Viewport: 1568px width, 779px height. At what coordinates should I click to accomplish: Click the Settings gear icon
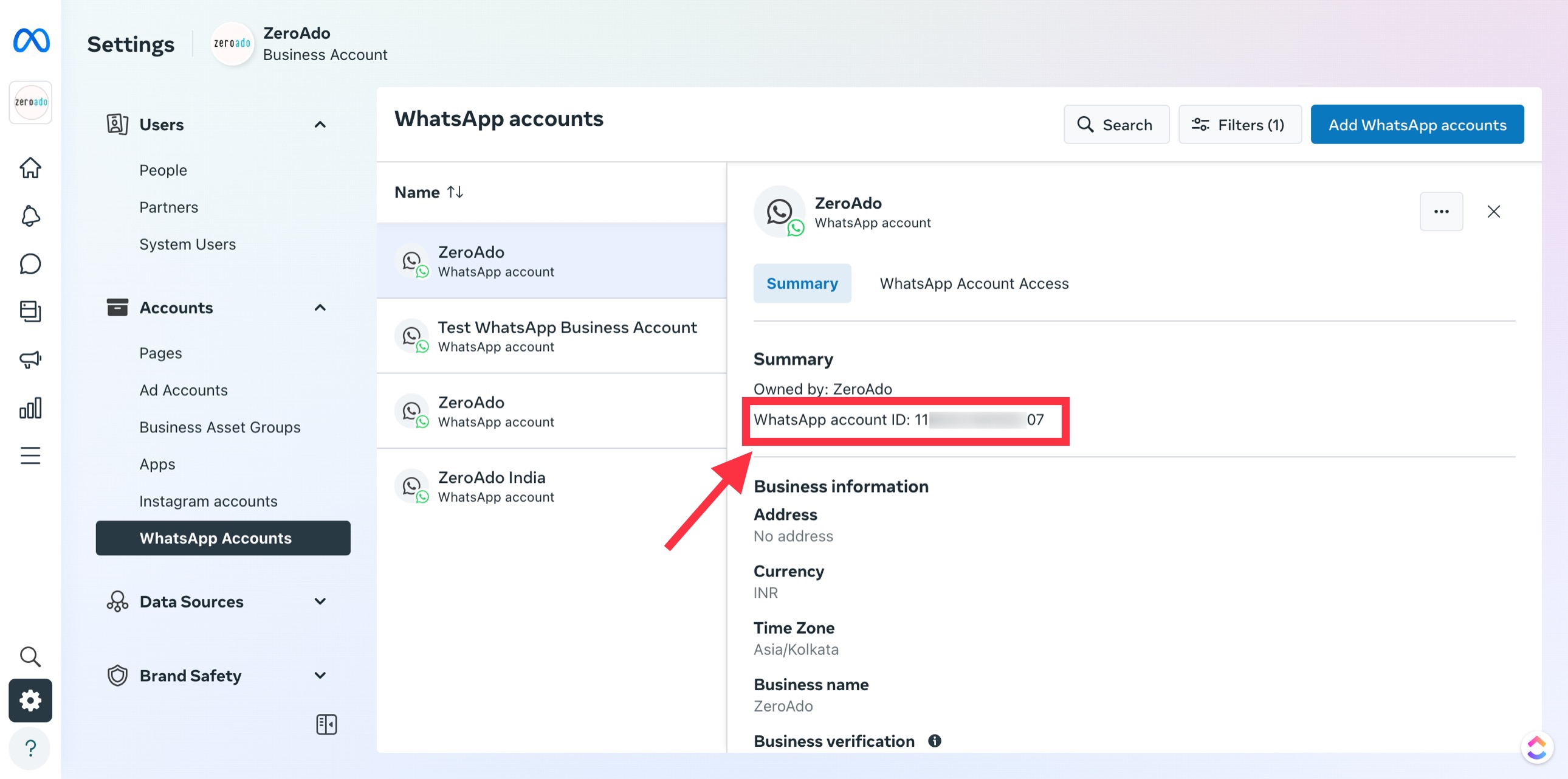coord(30,701)
